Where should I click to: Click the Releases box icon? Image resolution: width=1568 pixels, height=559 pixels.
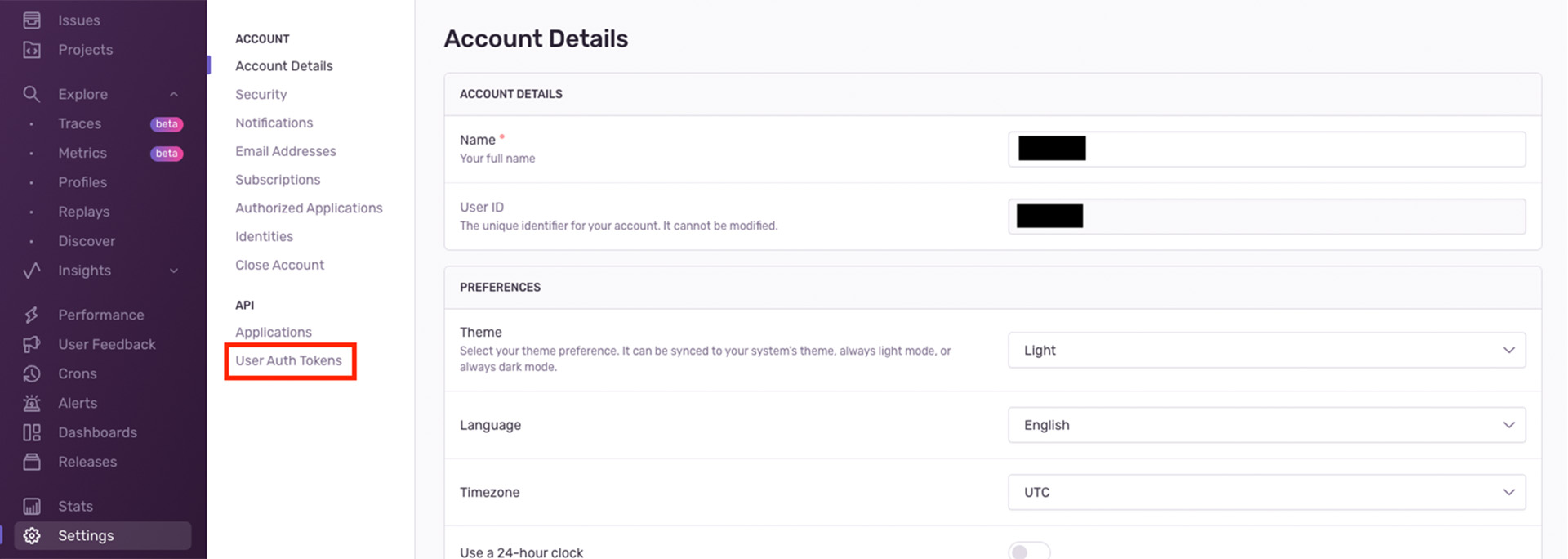(x=32, y=462)
